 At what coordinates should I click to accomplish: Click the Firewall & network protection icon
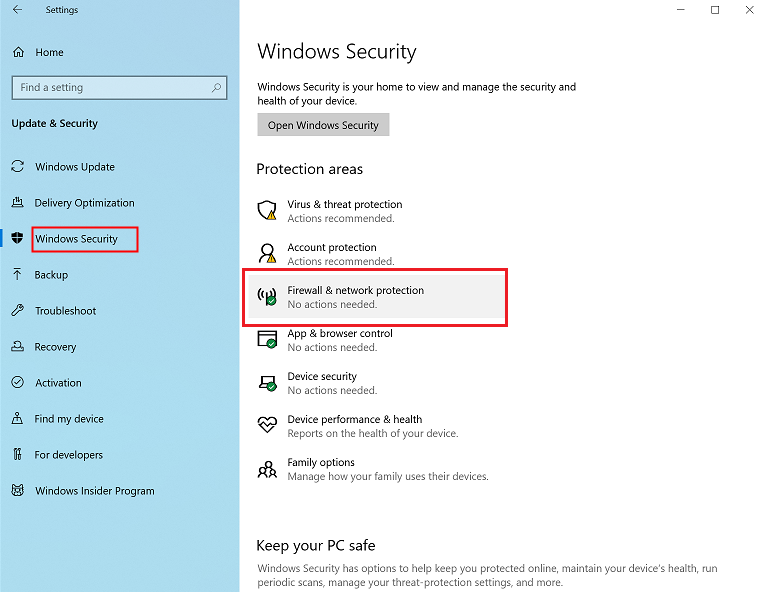[267, 297]
